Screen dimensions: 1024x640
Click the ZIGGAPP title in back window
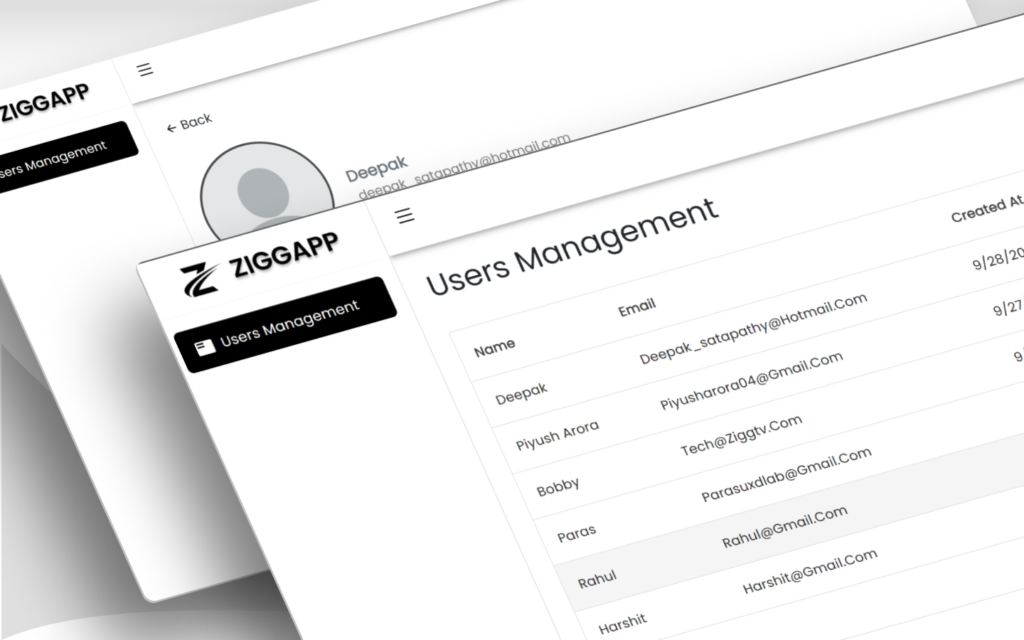click(44, 103)
